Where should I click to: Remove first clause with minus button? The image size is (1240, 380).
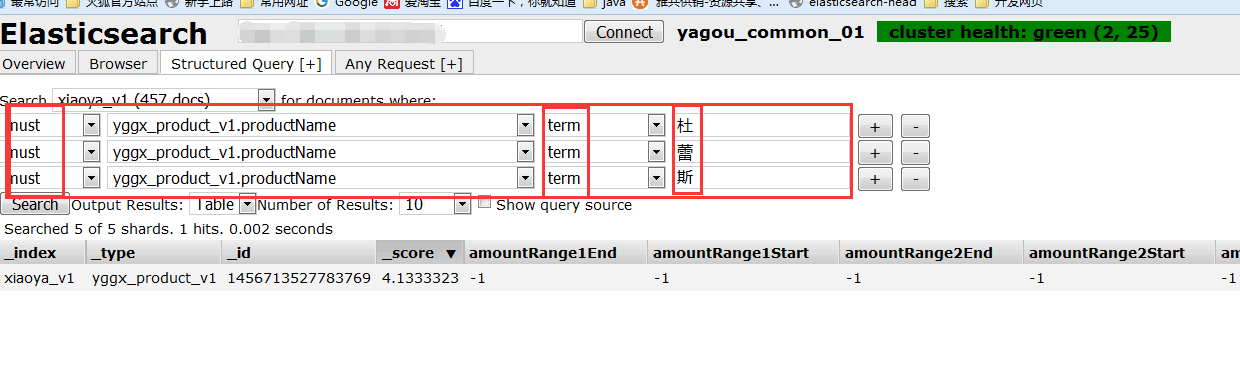[915, 126]
